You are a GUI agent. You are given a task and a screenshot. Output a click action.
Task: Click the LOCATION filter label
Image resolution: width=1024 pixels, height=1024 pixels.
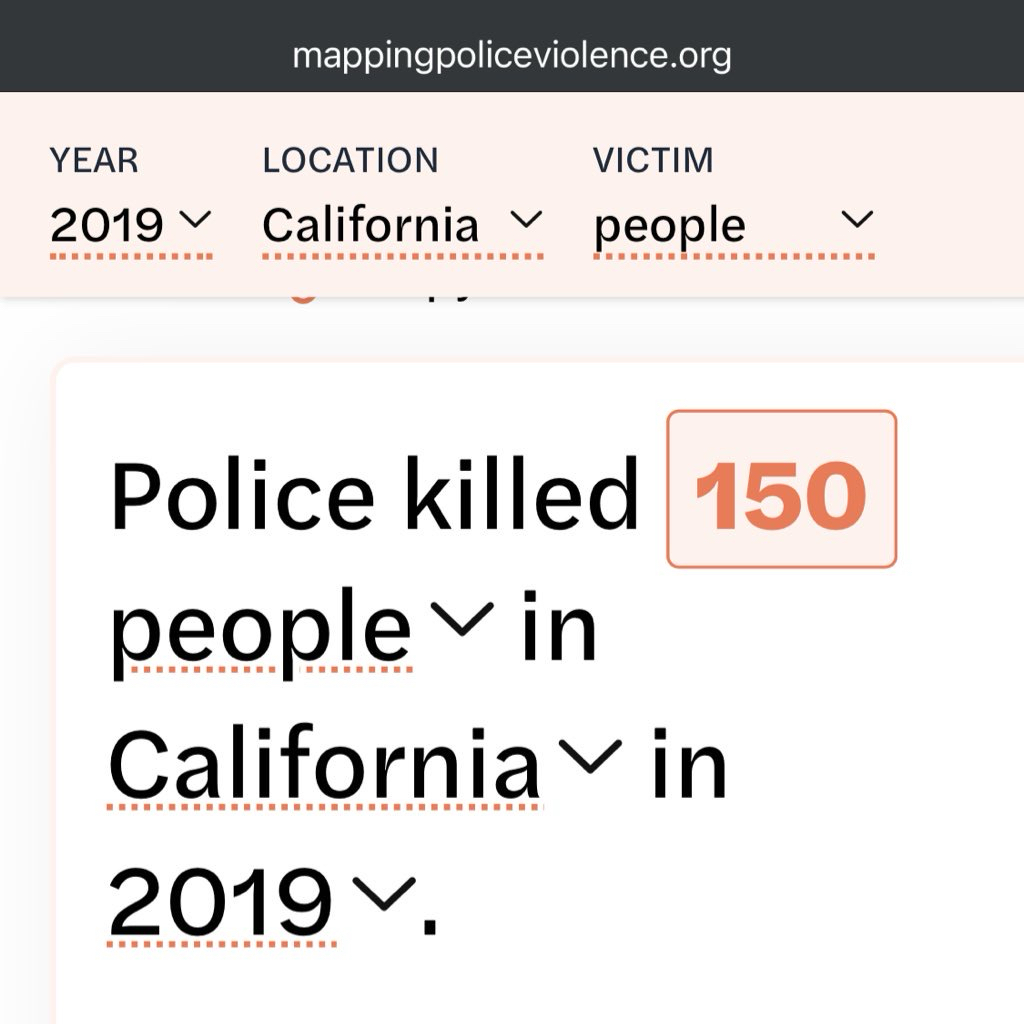(x=350, y=160)
